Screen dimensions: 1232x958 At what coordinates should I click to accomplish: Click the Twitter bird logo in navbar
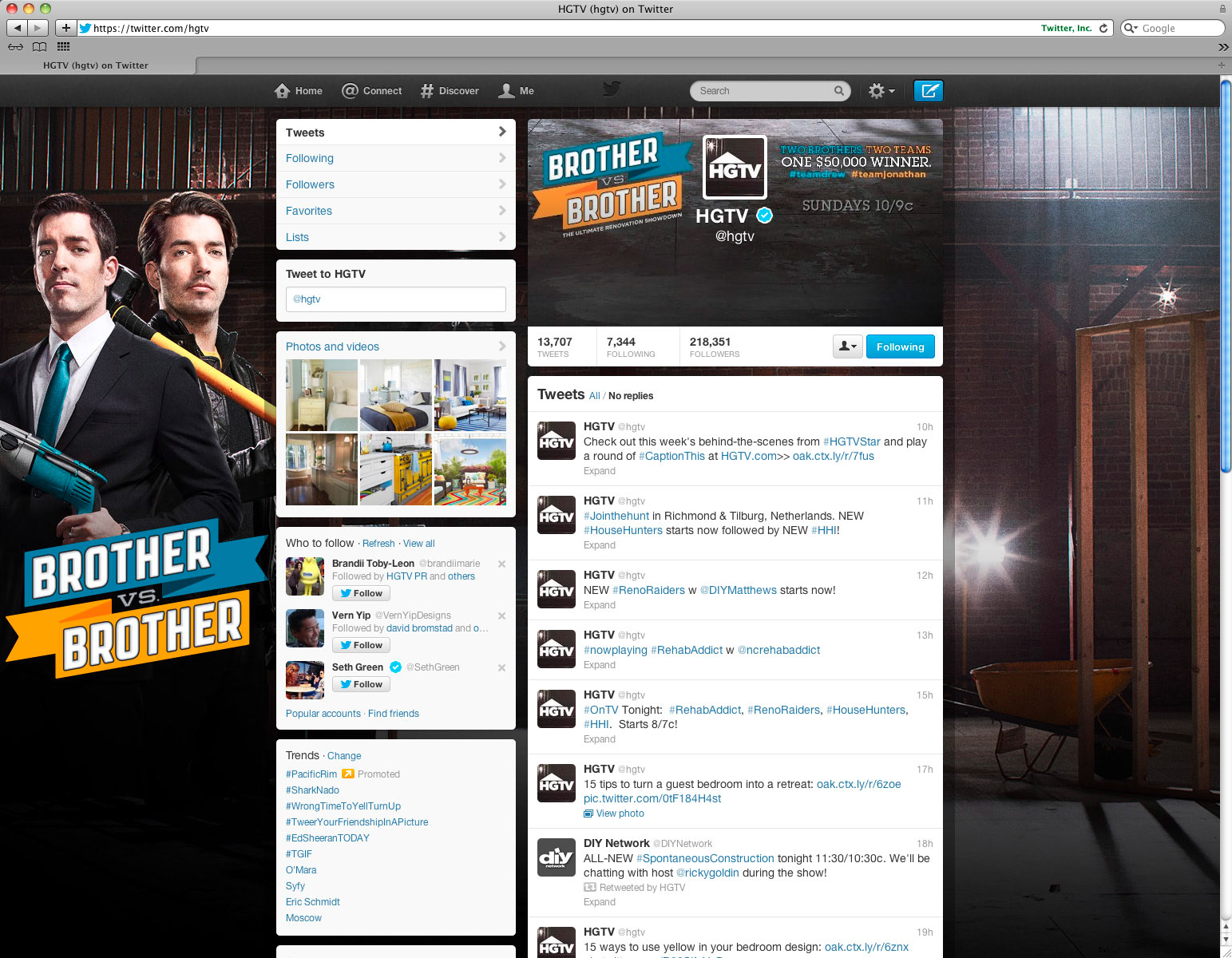612,89
